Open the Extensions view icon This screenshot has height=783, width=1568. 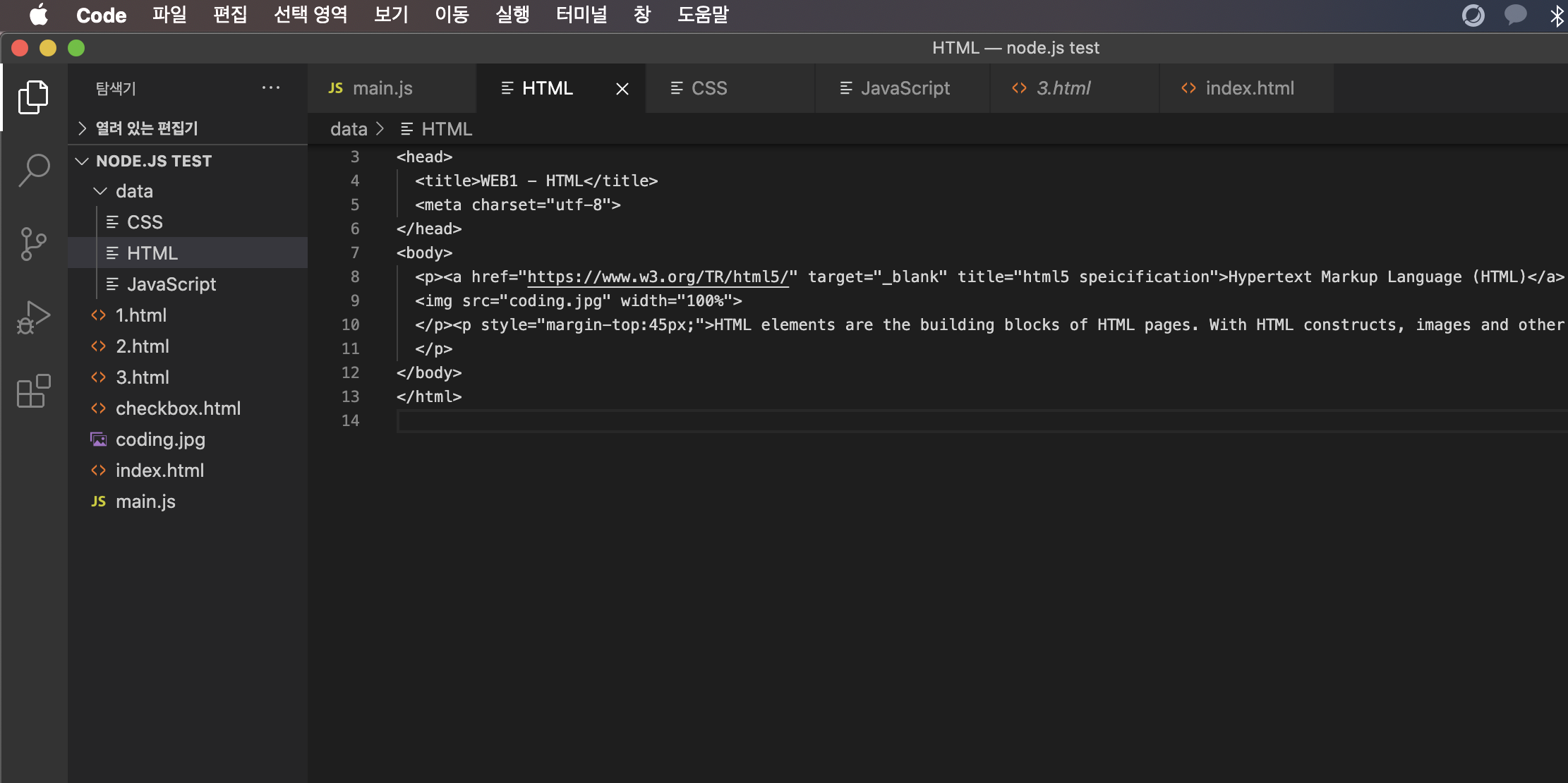tap(33, 391)
